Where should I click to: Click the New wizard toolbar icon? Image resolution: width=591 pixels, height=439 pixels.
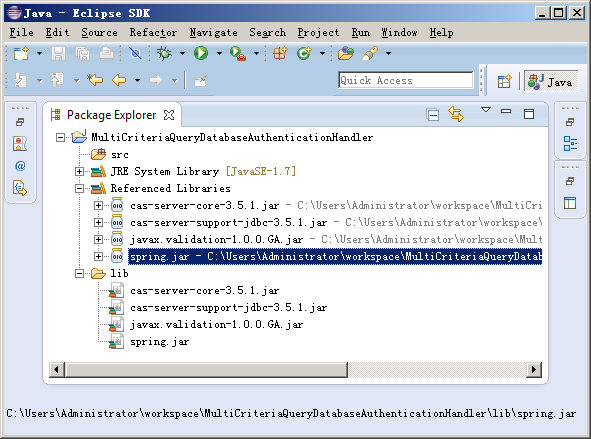pyautogui.click(x=21, y=53)
